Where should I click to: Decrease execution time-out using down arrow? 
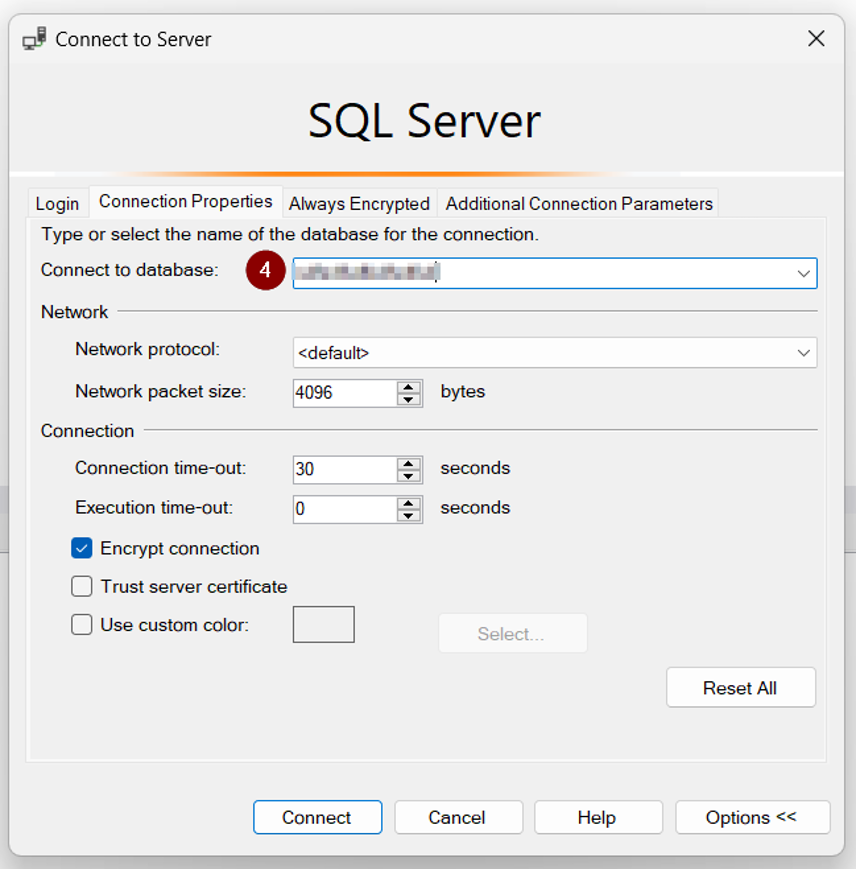tap(408, 516)
